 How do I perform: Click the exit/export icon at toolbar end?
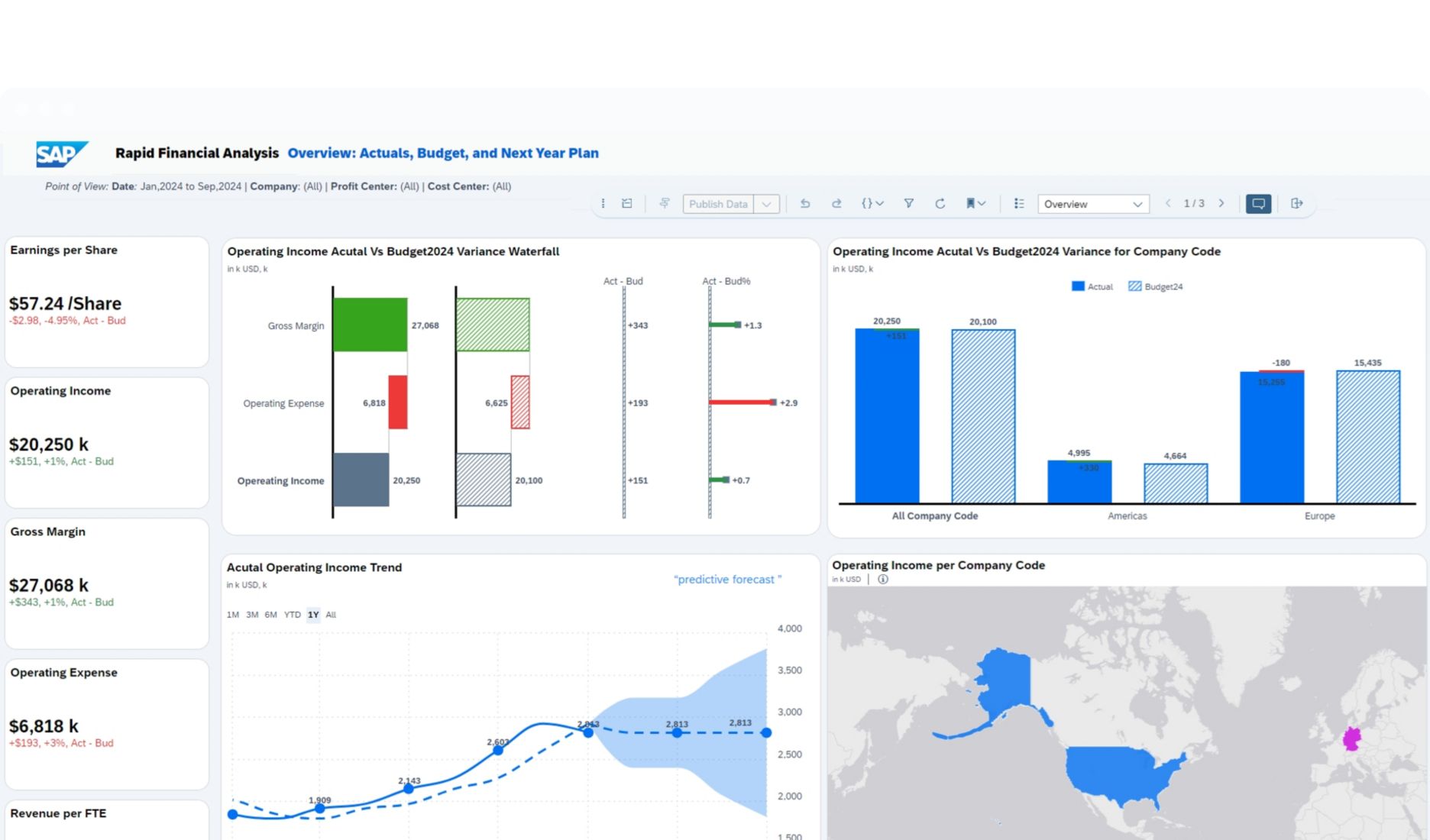coord(1296,204)
